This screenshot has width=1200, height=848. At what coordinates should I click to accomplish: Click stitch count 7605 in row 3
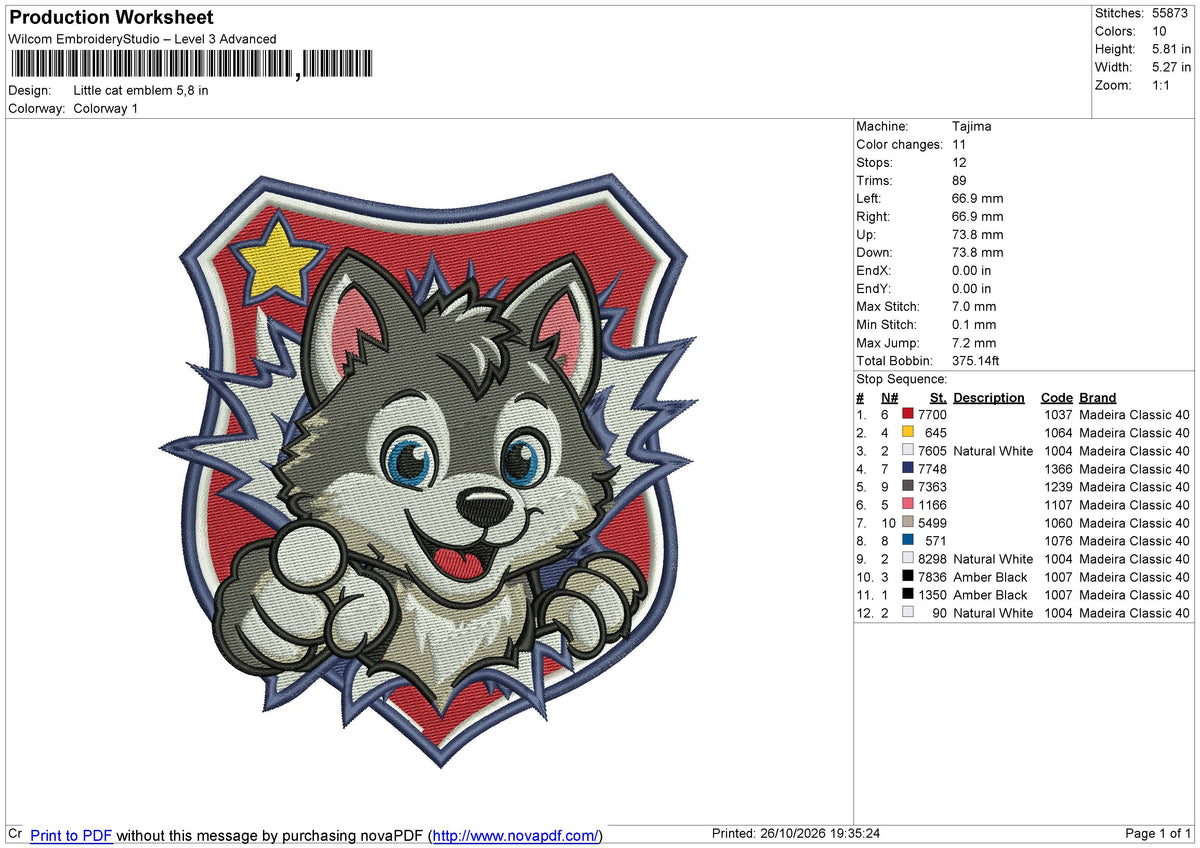(932, 450)
